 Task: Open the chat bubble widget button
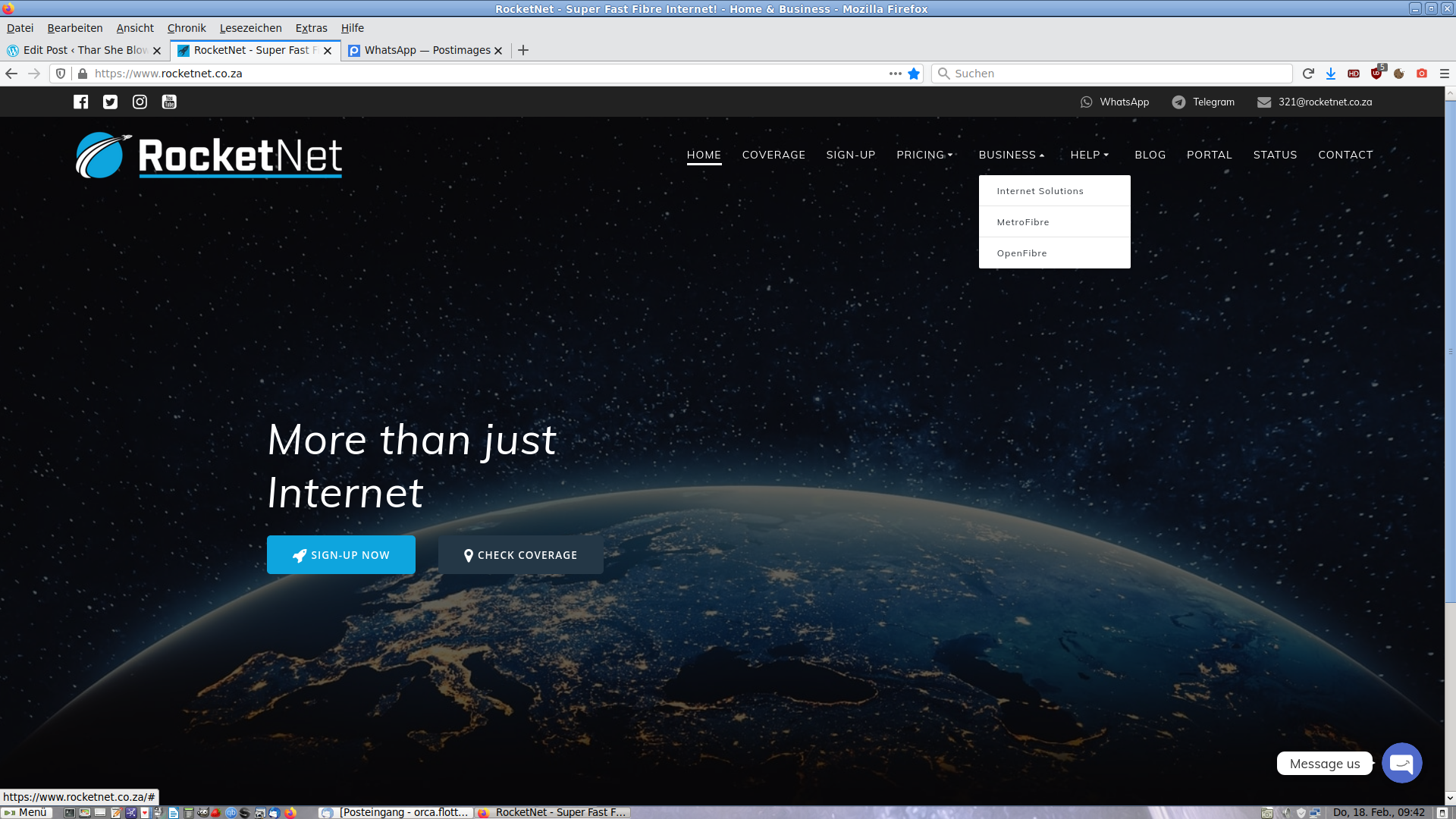(x=1401, y=763)
